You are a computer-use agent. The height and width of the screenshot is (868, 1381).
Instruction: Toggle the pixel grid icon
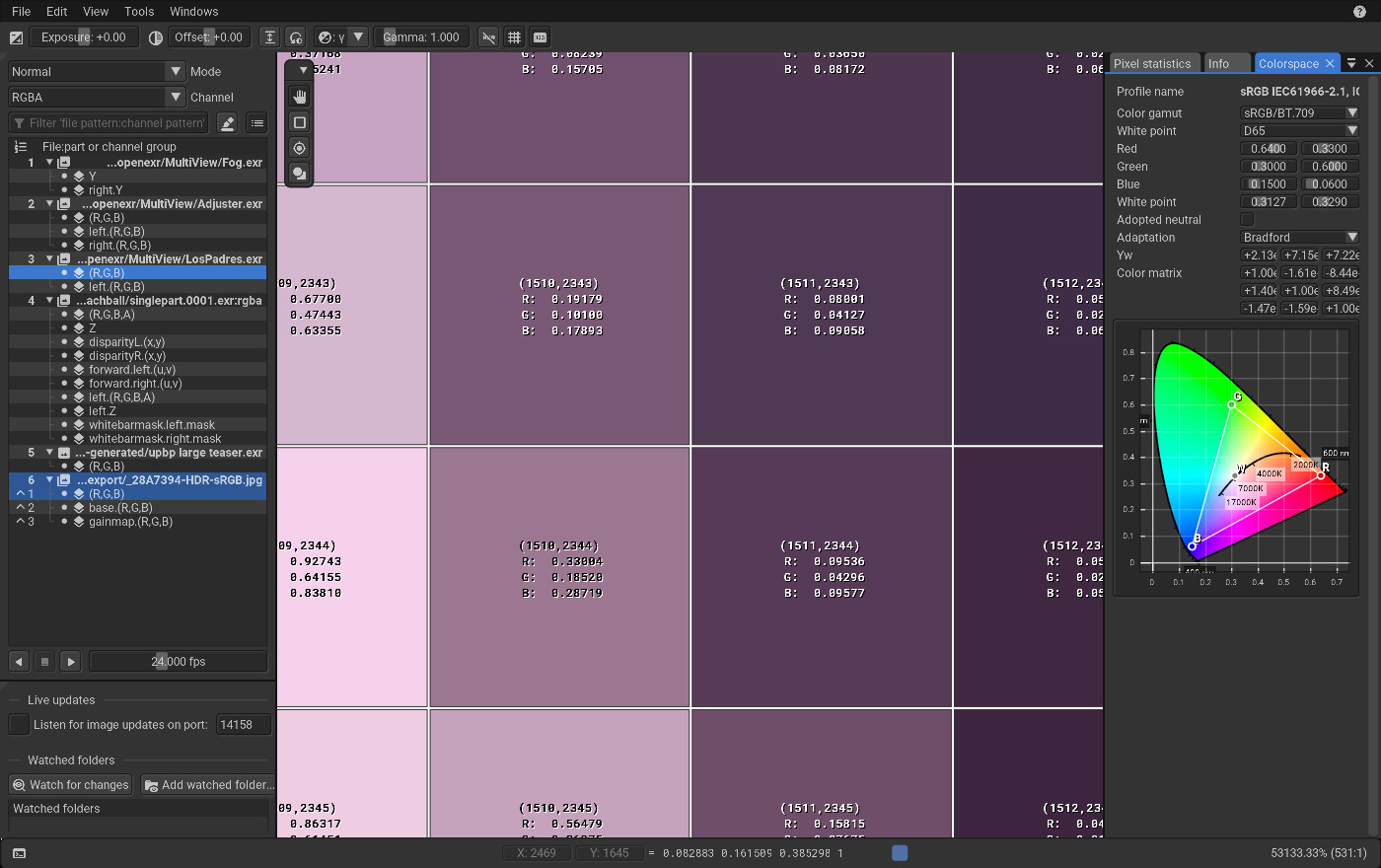pyautogui.click(x=514, y=37)
